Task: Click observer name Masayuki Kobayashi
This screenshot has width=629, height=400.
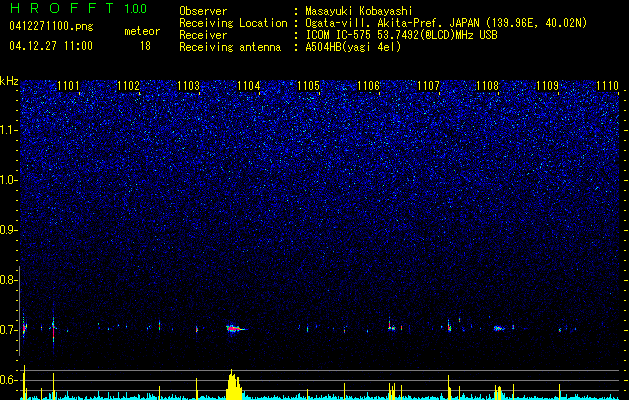Action: click(x=358, y=11)
